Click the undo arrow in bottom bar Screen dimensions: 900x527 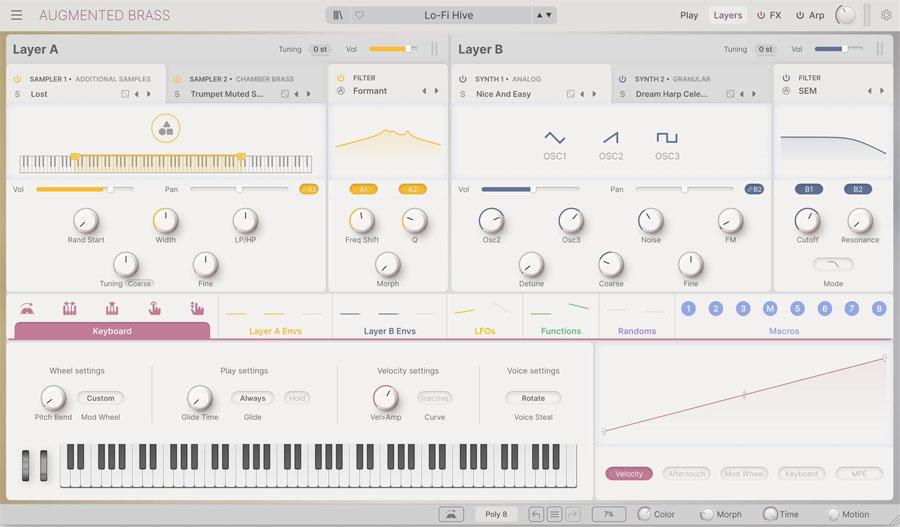[536, 514]
